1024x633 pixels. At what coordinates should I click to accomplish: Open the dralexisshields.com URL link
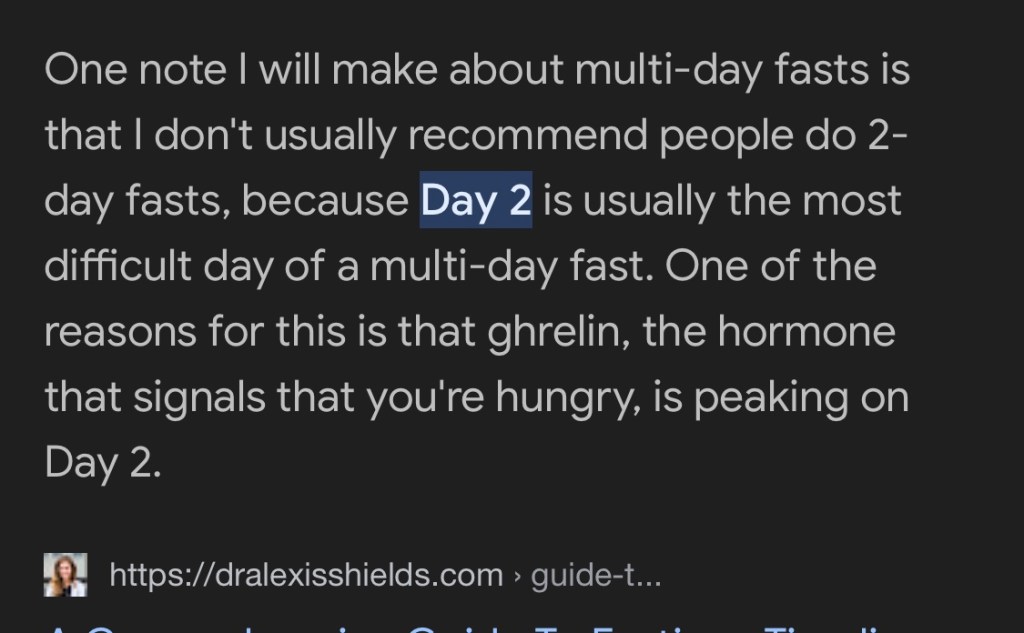(305, 576)
